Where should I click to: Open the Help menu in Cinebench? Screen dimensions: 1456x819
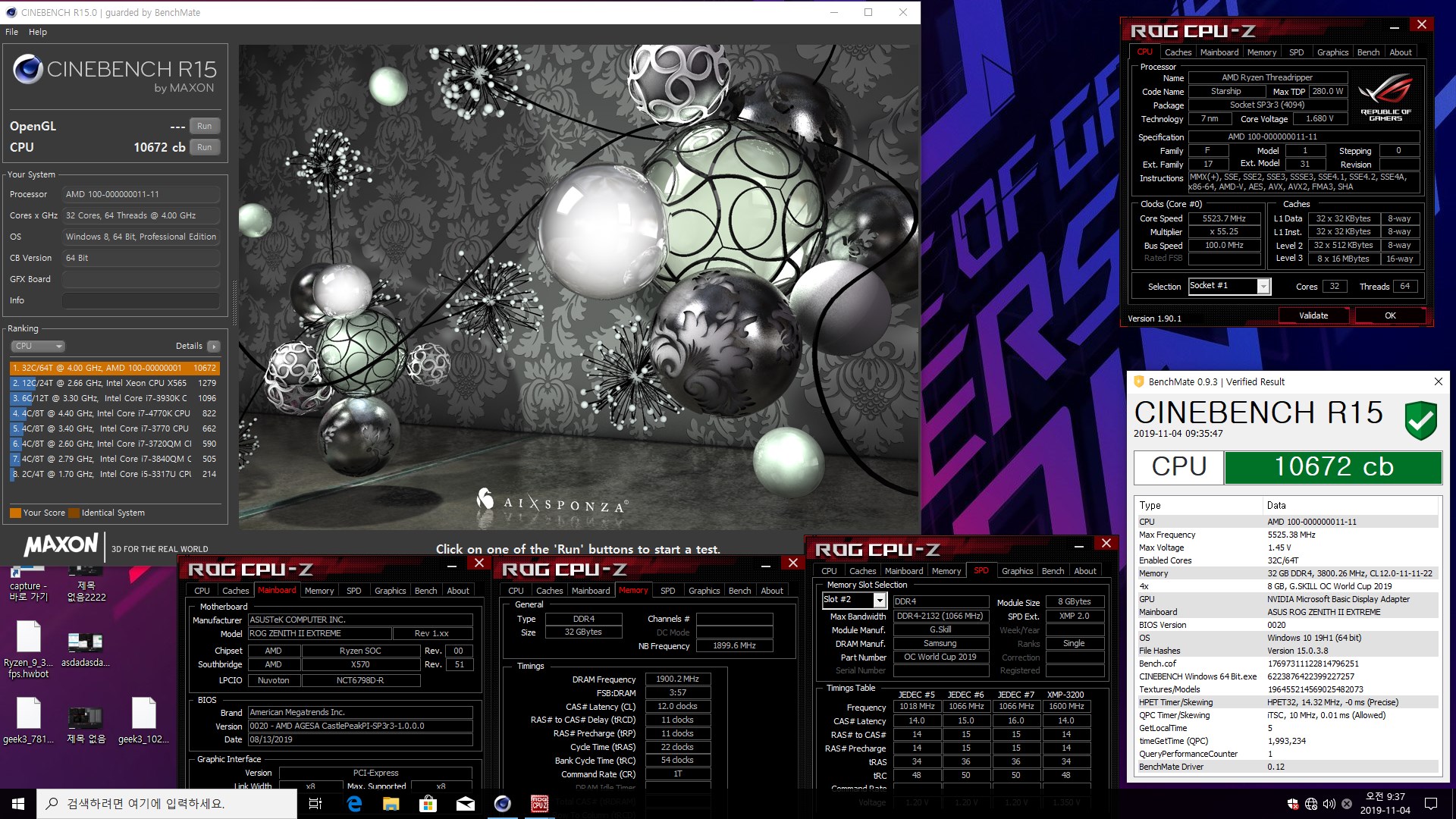38,32
